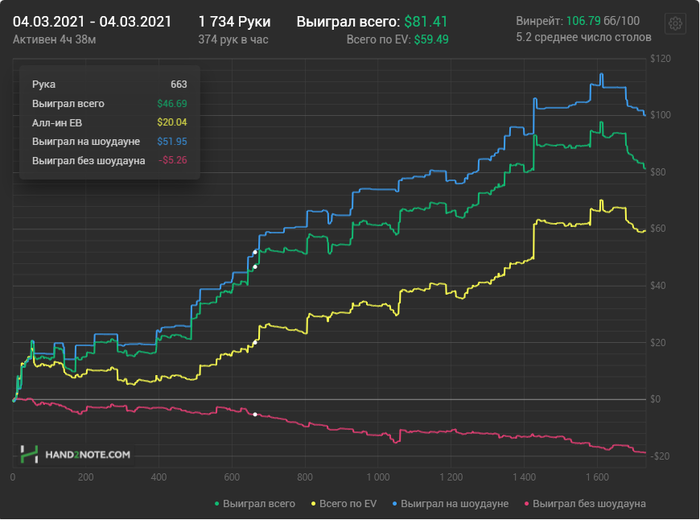Click the white marker on the green line
Viewport: 700px width, 520px height.
point(255,267)
